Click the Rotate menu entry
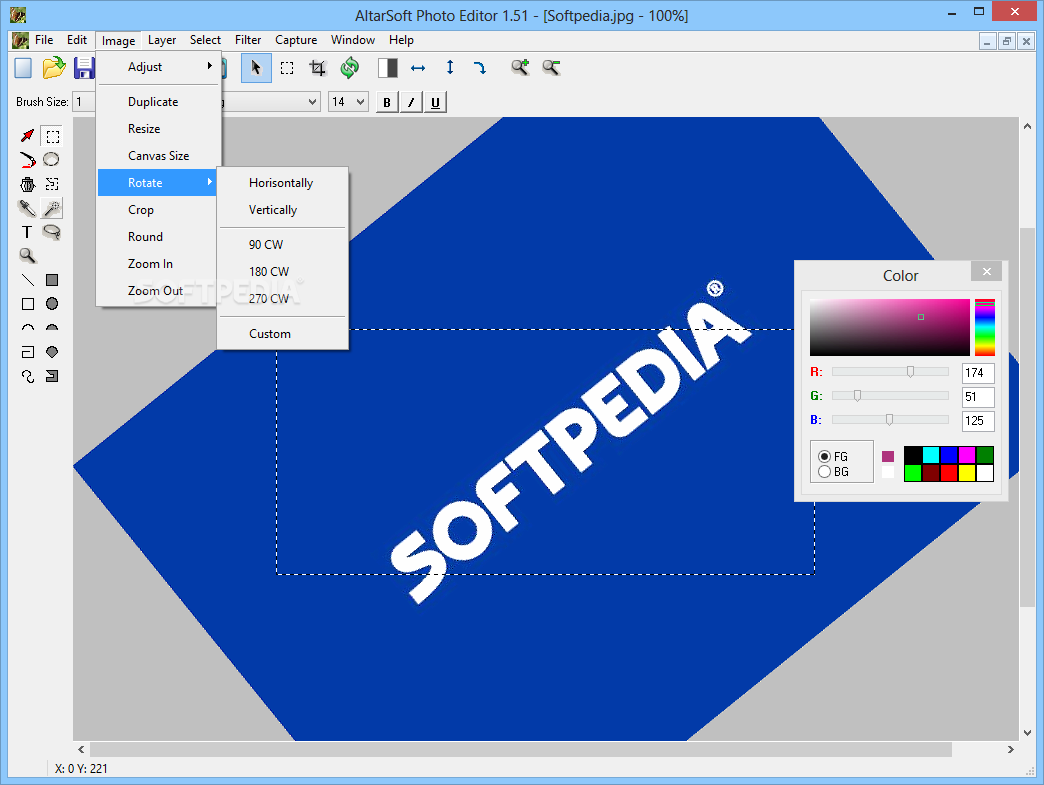The height and width of the screenshot is (785, 1044). (157, 182)
